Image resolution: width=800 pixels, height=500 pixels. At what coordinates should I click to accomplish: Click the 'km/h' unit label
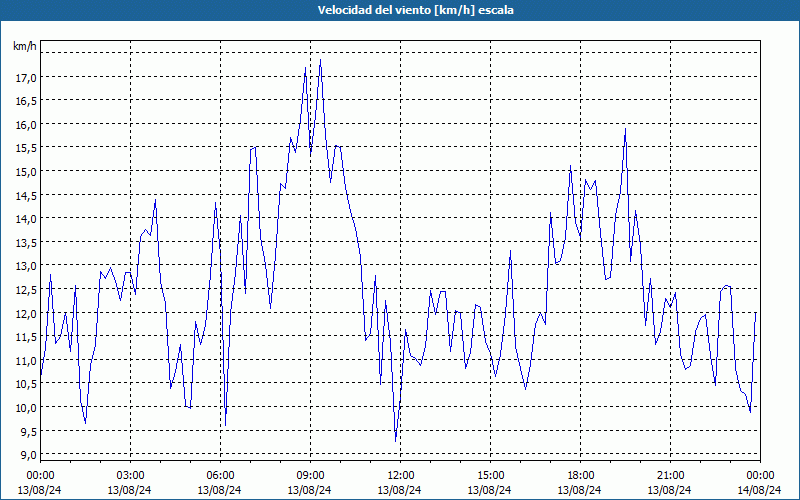pos(25,46)
